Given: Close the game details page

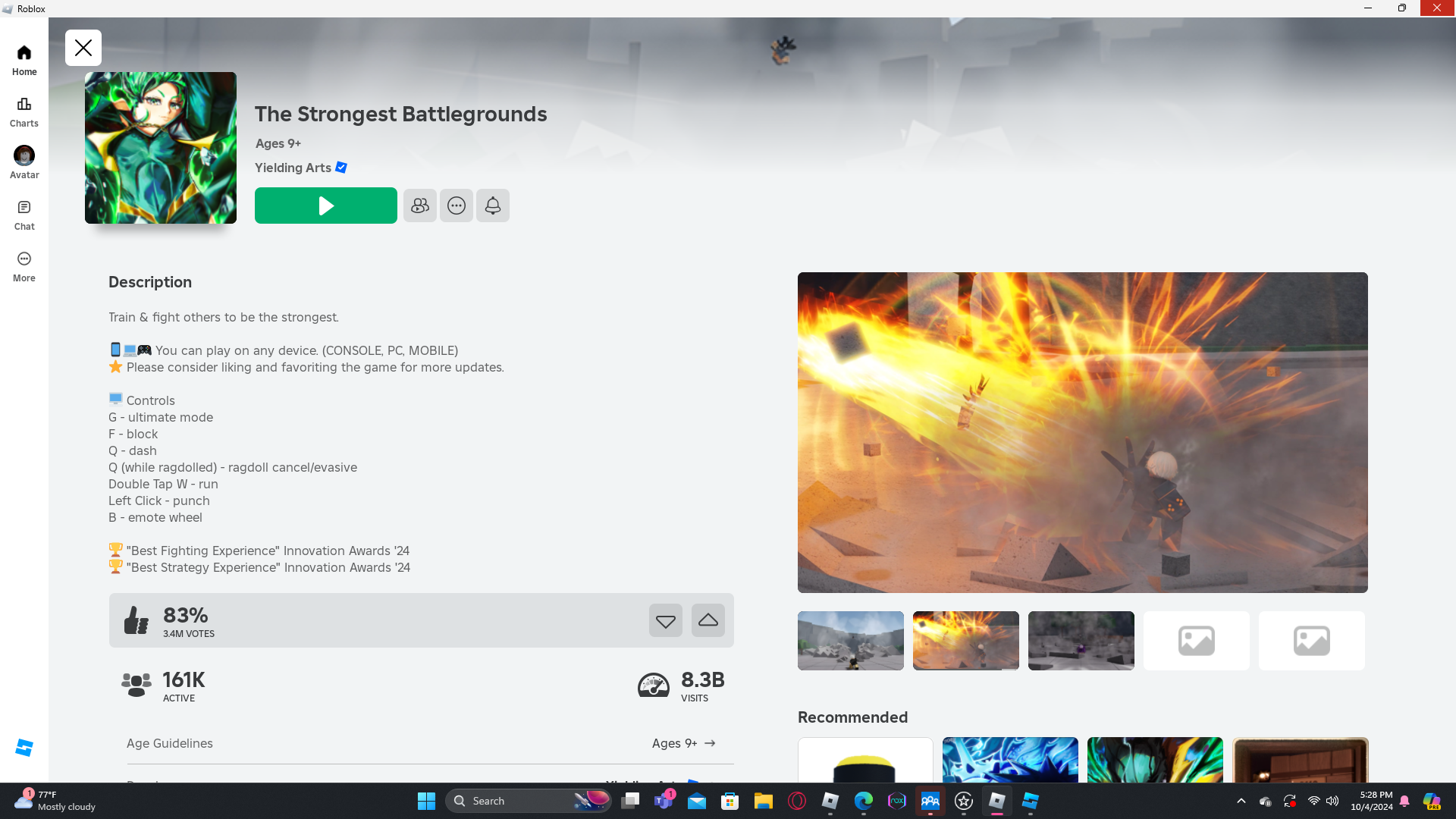Looking at the screenshot, I should click(83, 48).
